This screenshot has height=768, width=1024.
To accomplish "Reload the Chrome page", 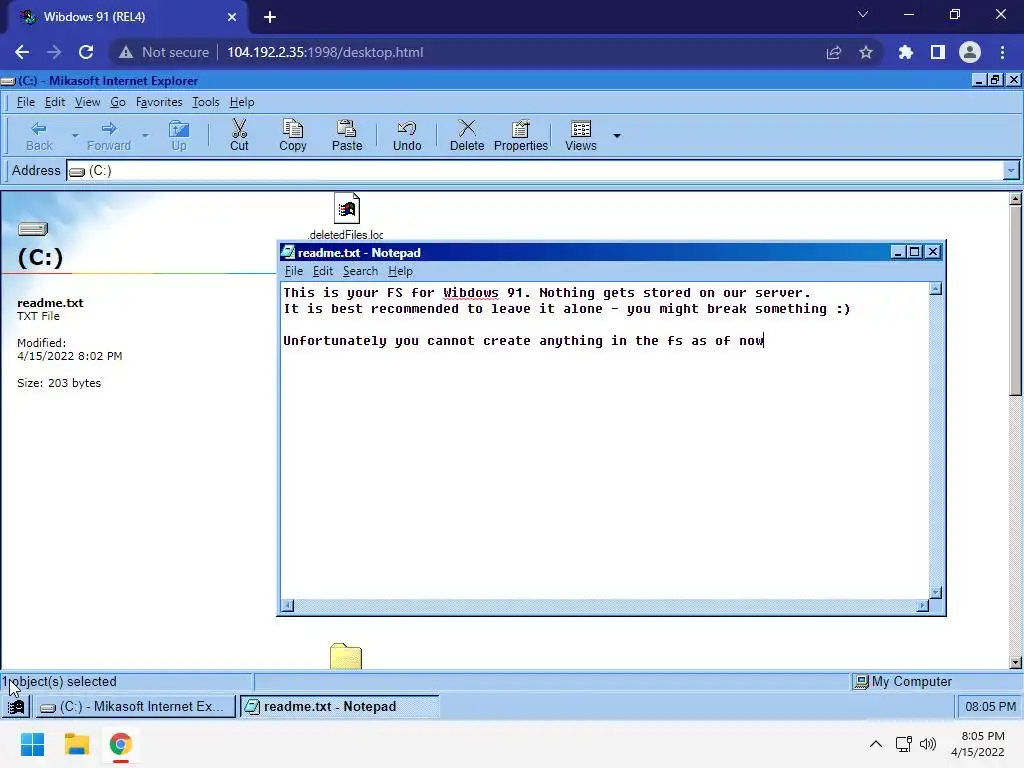I will click(x=86, y=52).
